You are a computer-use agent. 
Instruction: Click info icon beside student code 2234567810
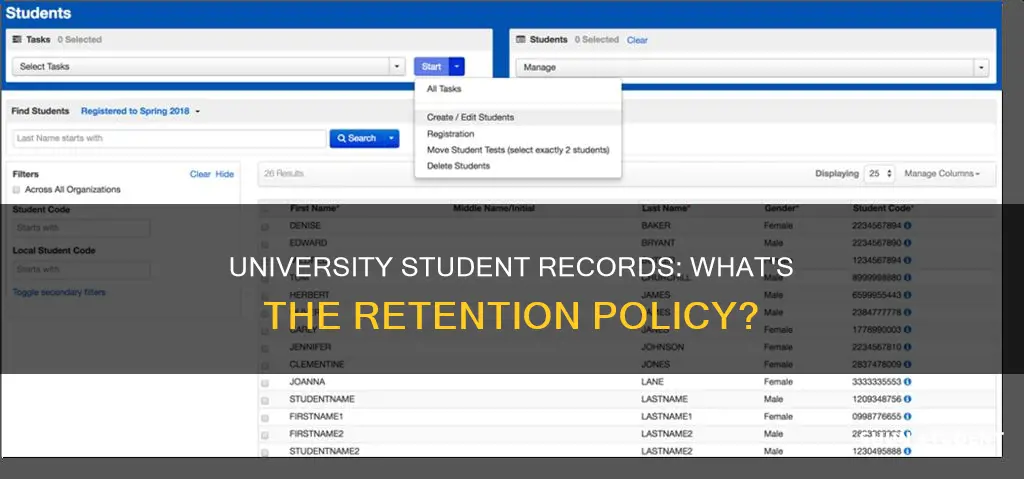908,347
